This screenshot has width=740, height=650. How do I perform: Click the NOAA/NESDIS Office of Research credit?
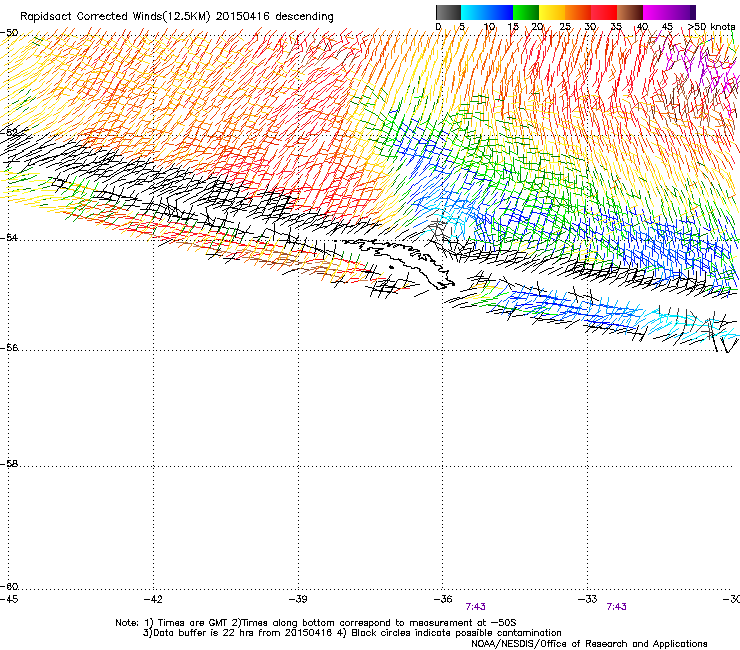click(x=589, y=644)
